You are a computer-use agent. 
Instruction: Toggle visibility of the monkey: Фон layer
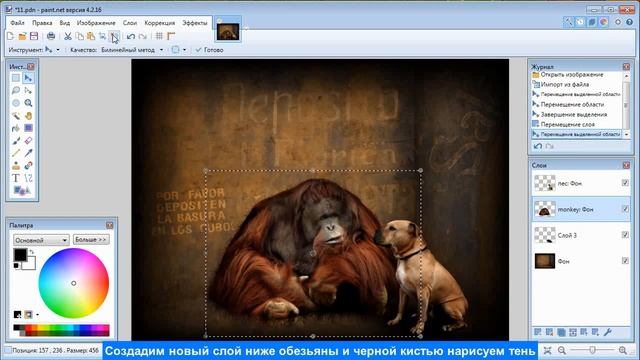(x=625, y=209)
